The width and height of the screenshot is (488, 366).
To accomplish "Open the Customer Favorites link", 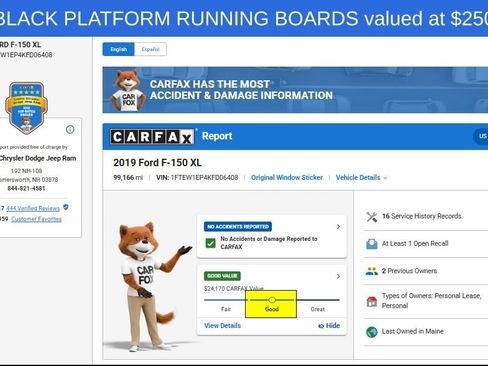I will (x=36, y=219).
